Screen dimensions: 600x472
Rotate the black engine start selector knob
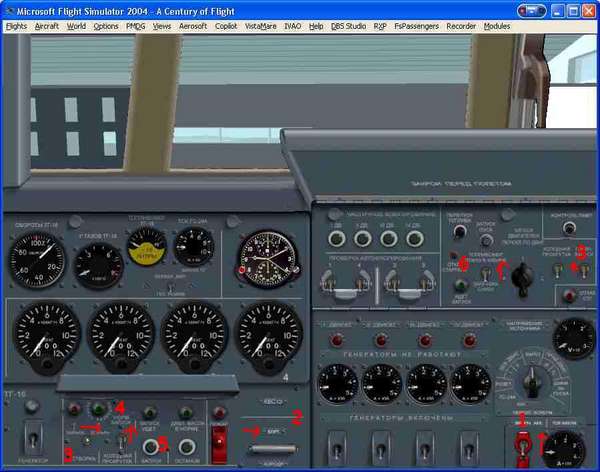point(522,278)
